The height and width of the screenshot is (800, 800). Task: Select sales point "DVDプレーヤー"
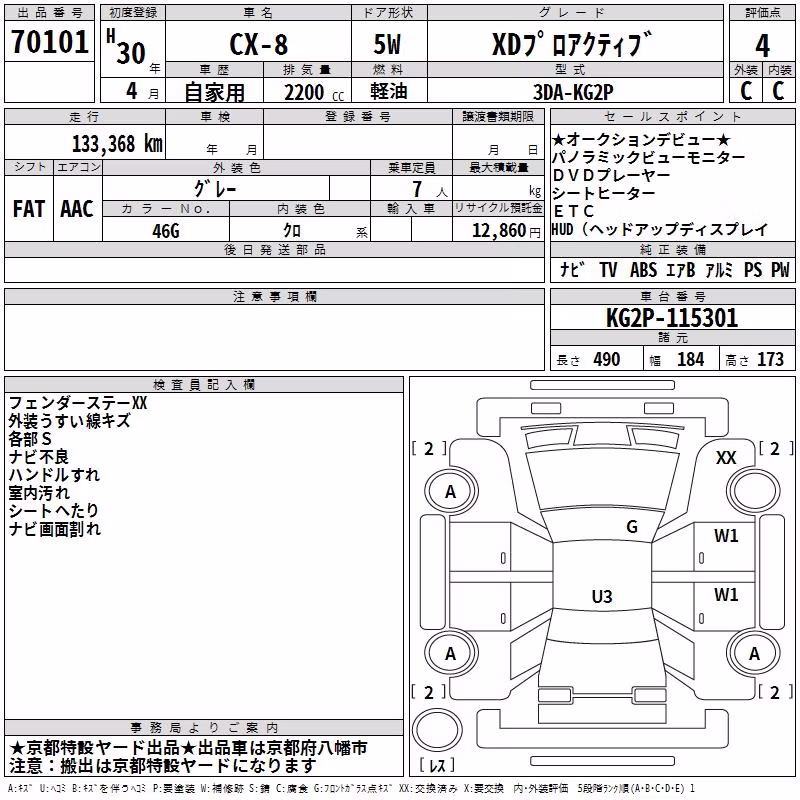611,176
